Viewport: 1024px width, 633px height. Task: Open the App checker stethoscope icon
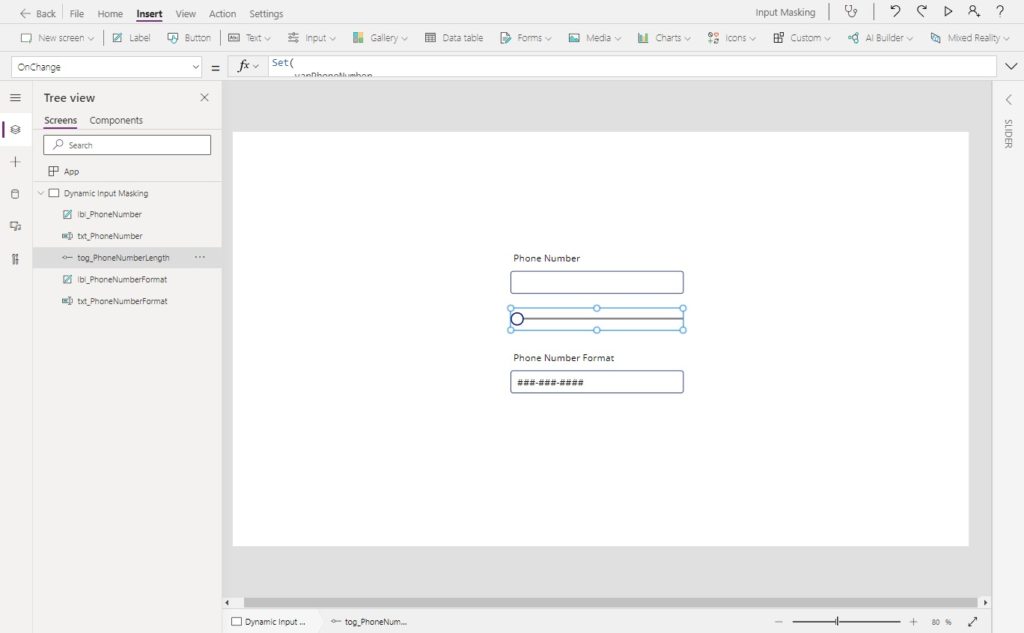(850, 11)
